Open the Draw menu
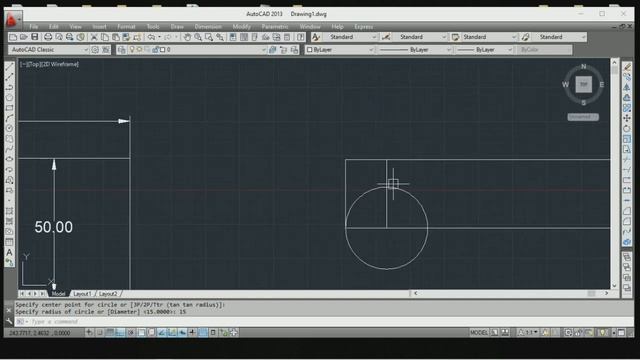The image size is (640, 360). point(177,27)
